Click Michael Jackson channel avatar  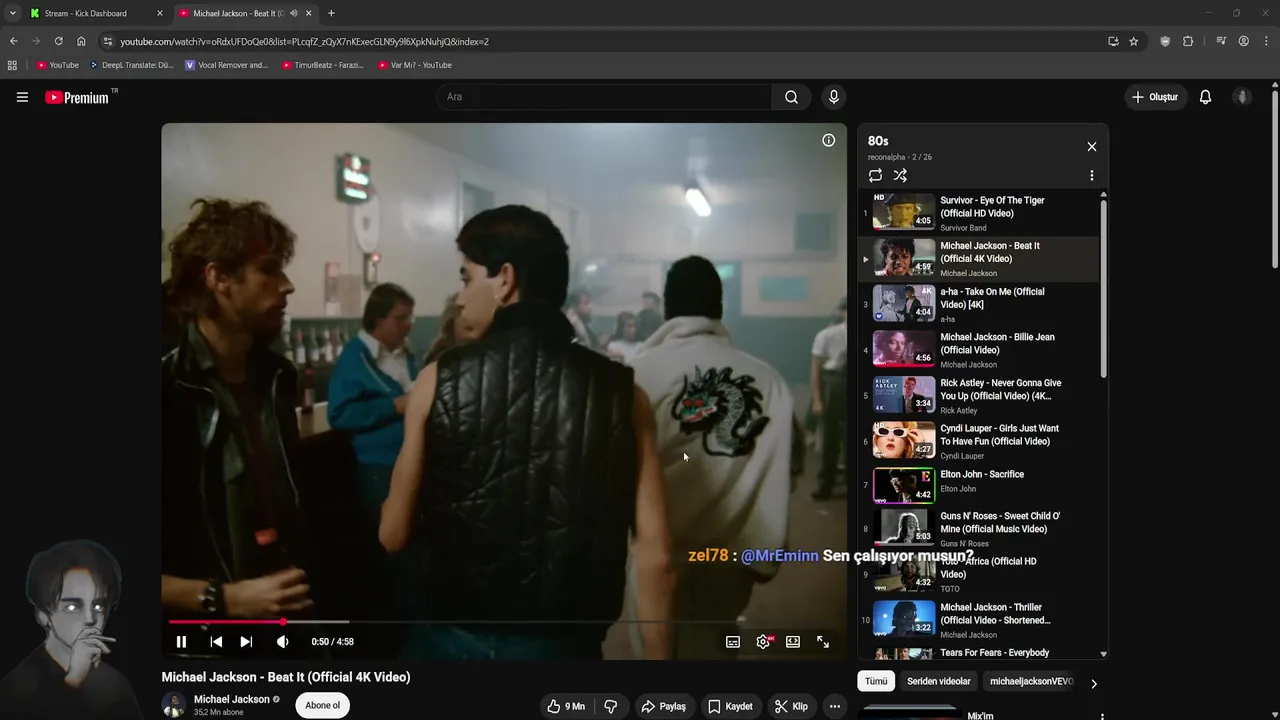click(x=174, y=705)
